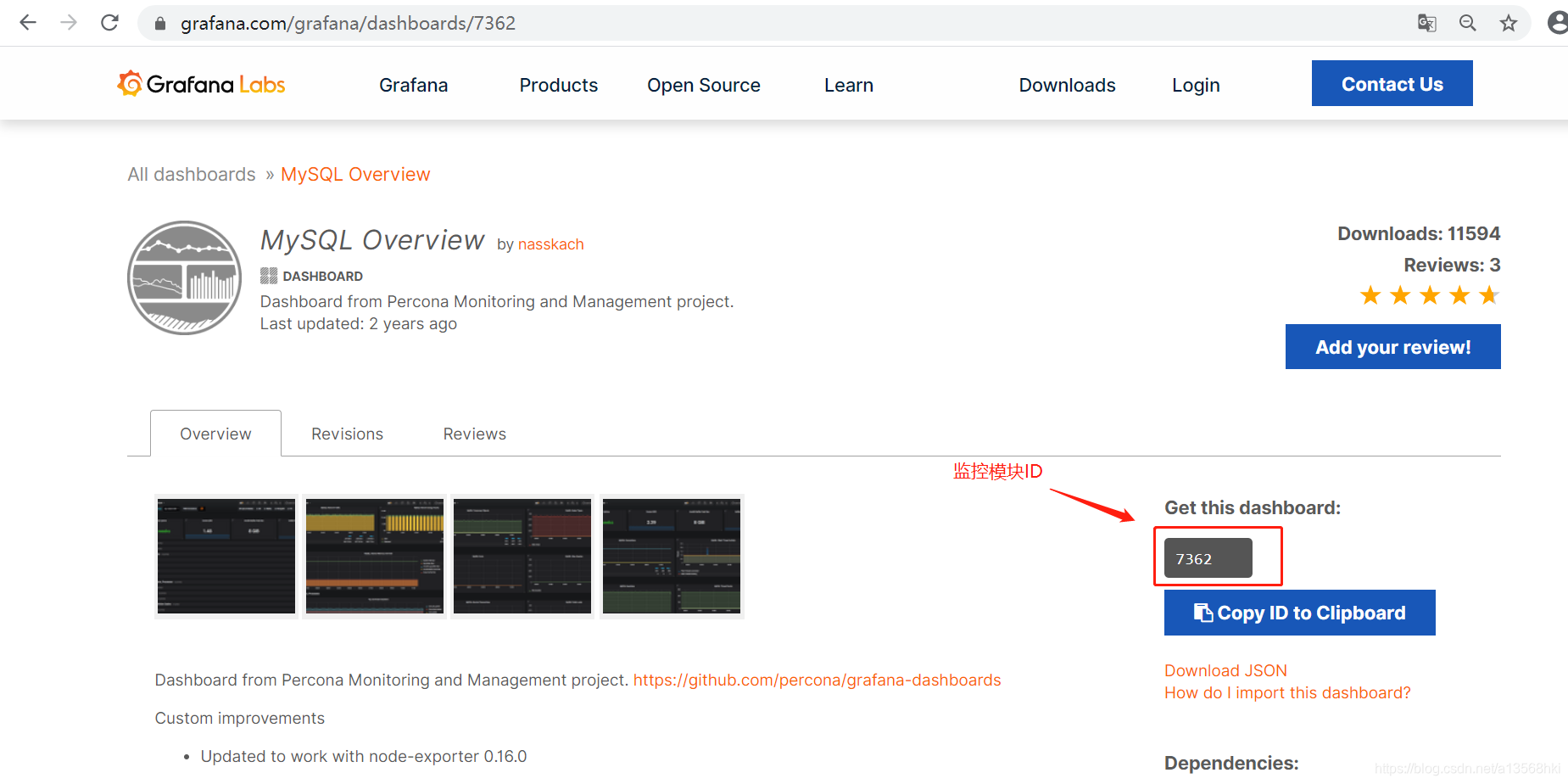1568x784 pixels.
Task: Open the translate page icon
Action: 1427,23
